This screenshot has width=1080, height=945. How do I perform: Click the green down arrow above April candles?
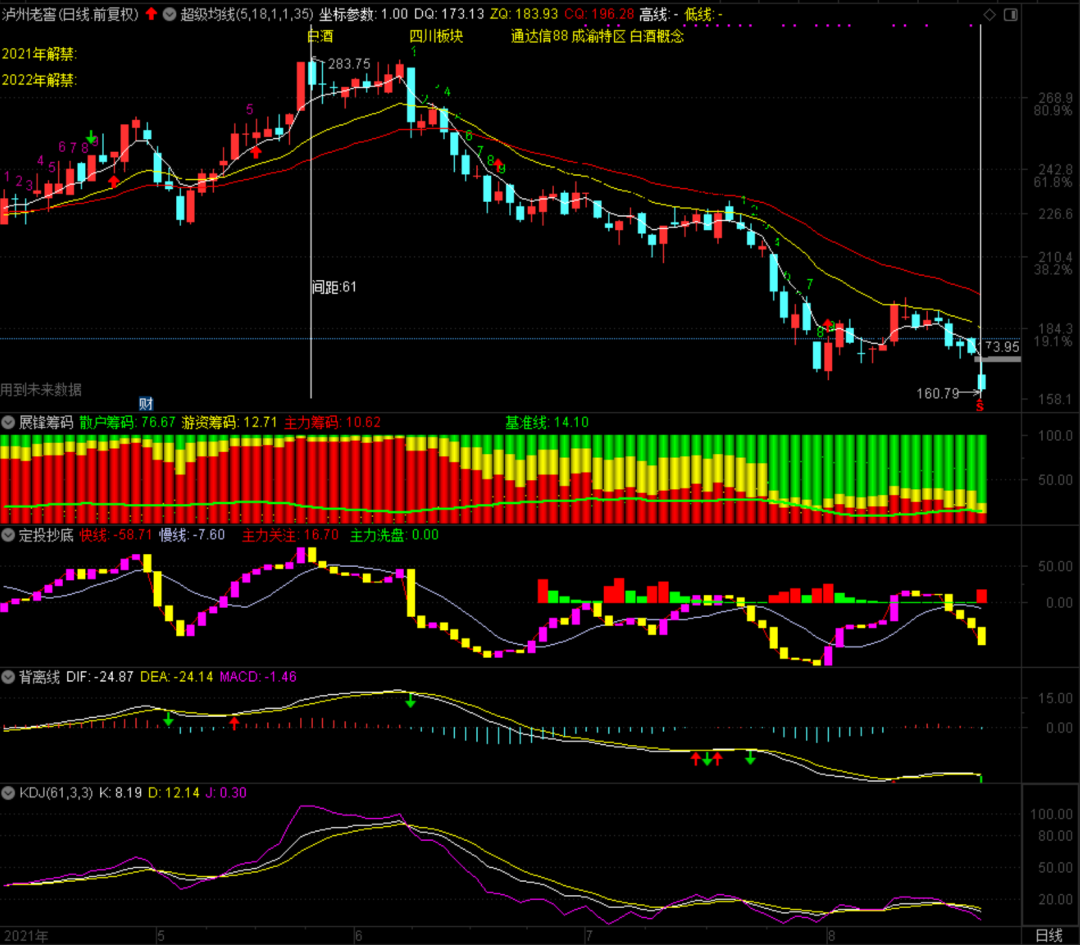91,136
